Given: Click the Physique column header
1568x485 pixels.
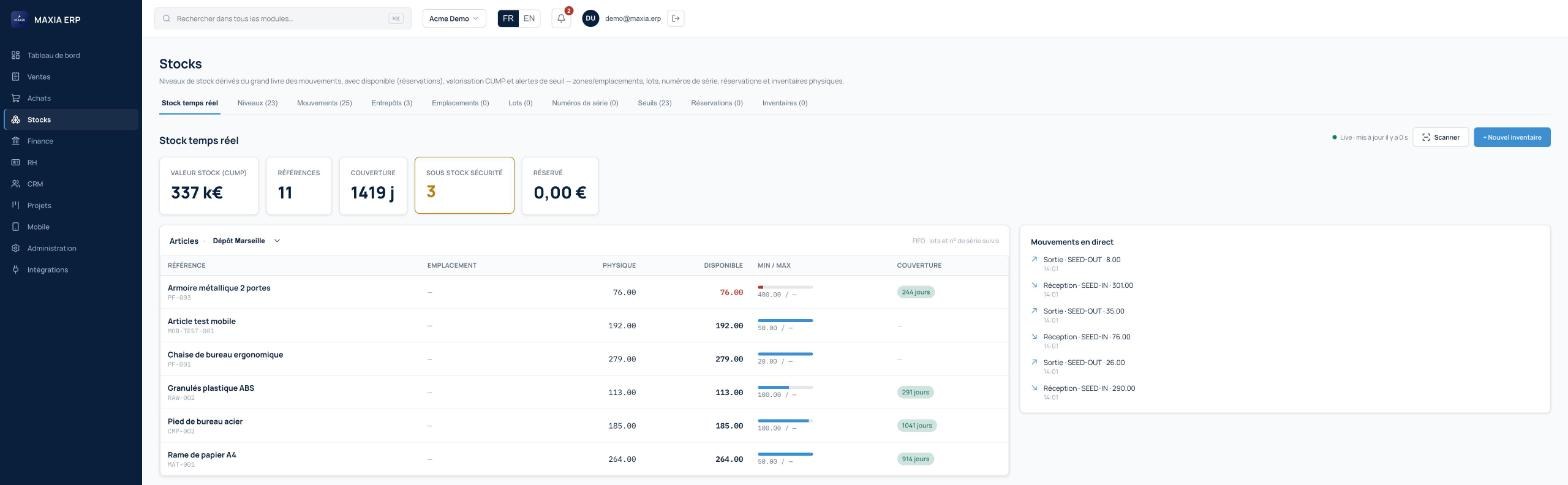Looking at the screenshot, I should (x=619, y=266).
